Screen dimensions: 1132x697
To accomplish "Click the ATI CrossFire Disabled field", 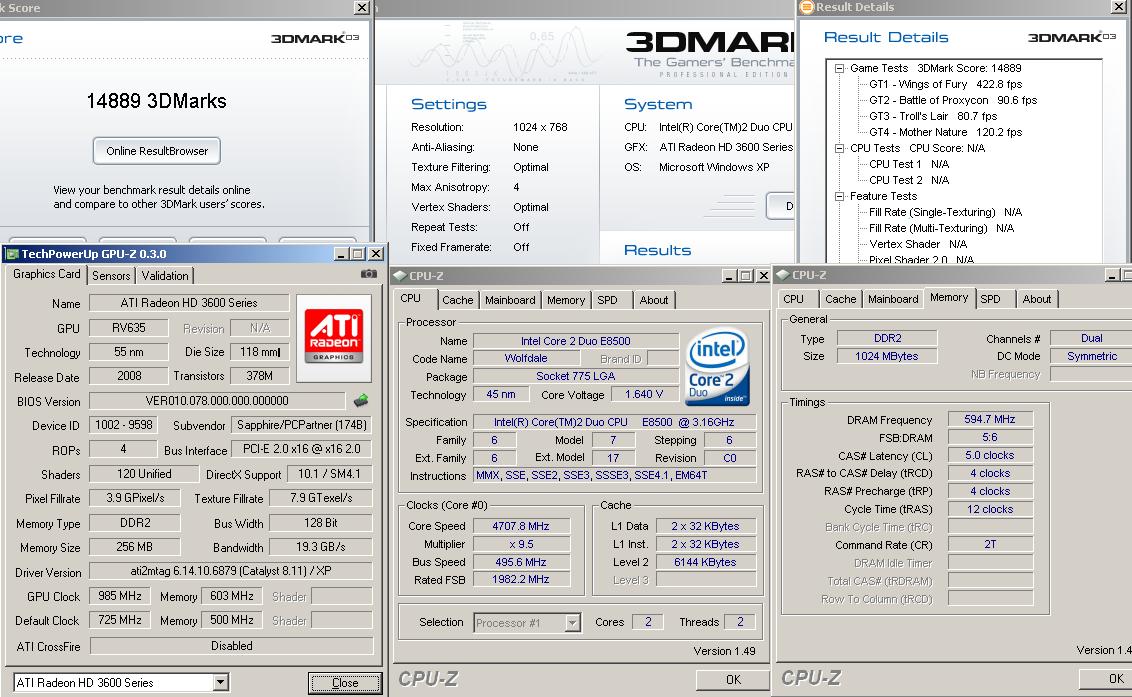I will click(231, 646).
